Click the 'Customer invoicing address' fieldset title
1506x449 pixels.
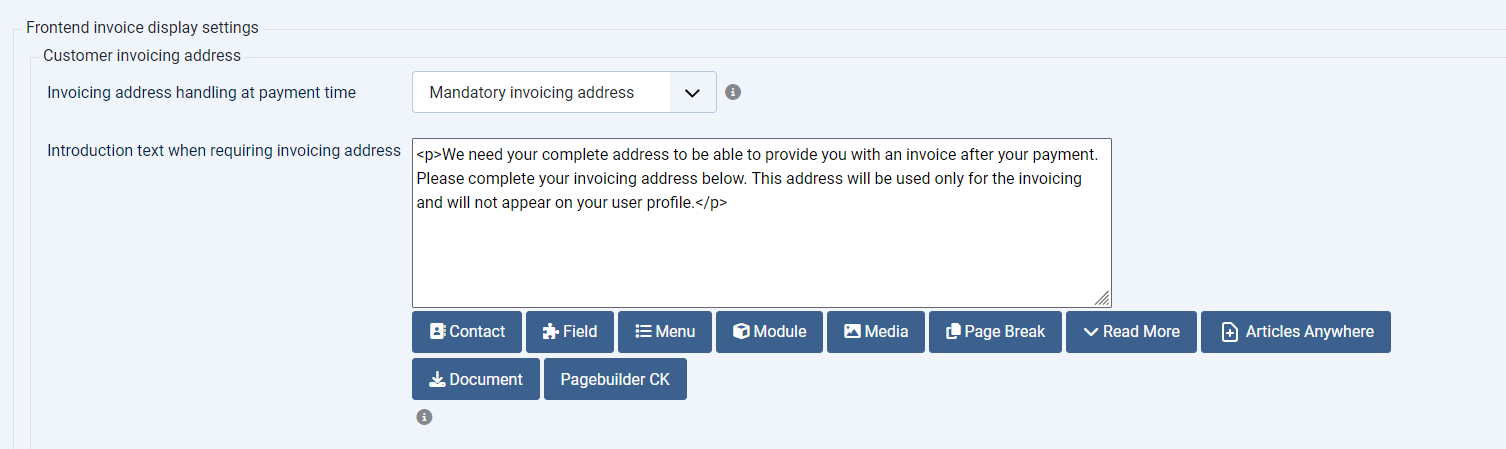pyautogui.click(x=142, y=56)
